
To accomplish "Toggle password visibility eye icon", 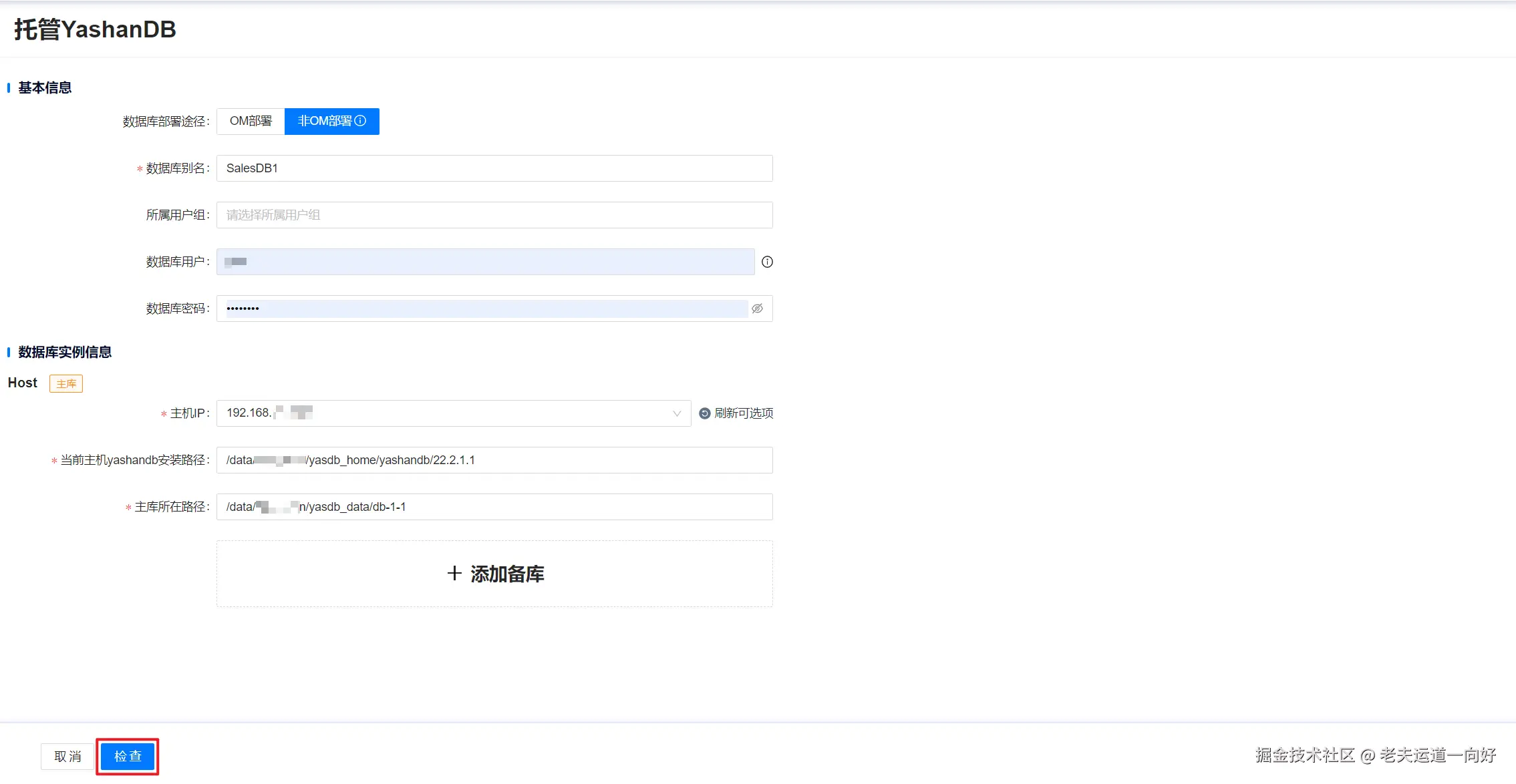I will (757, 309).
